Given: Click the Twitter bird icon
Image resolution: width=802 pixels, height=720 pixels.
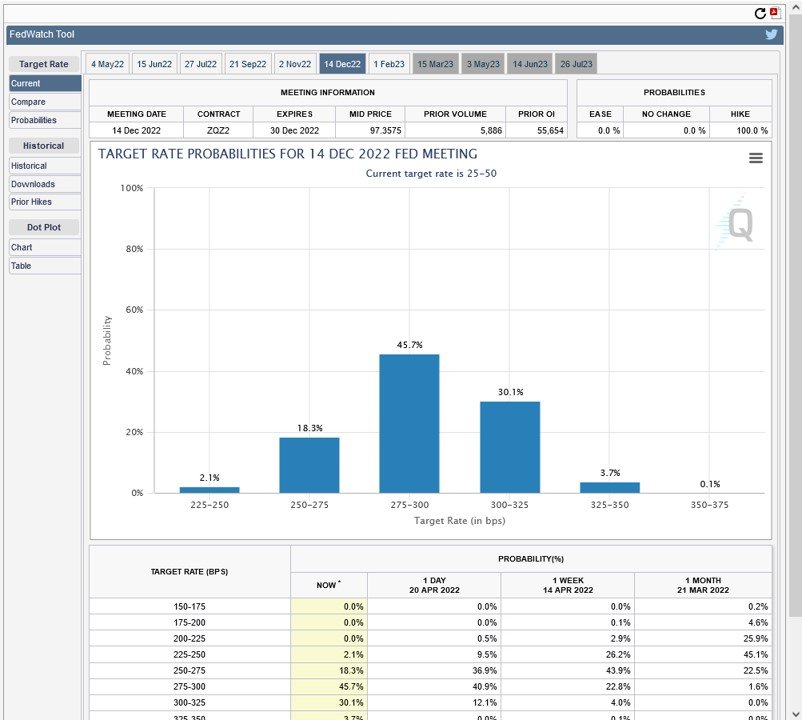Looking at the screenshot, I should pos(771,34).
